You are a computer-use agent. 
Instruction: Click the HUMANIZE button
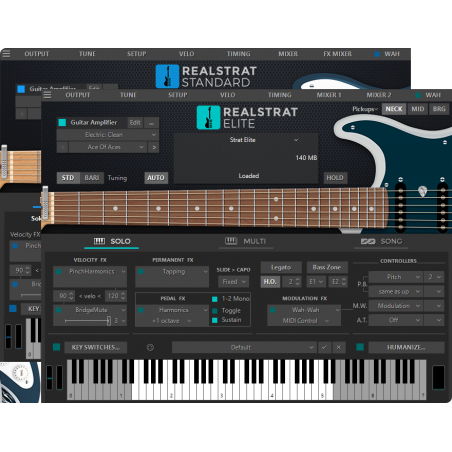point(406,347)
